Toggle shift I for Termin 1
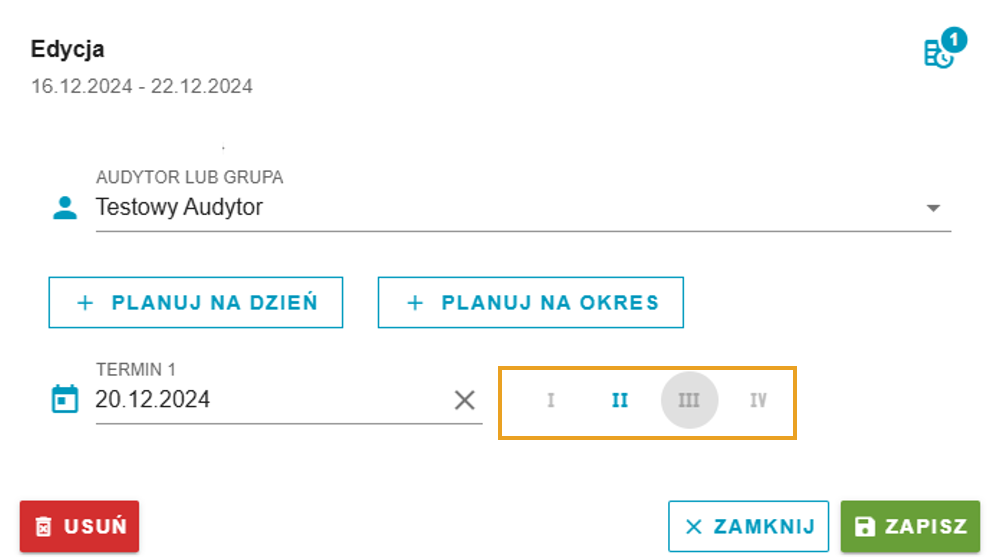992x557 pixels. coord(550,400)
